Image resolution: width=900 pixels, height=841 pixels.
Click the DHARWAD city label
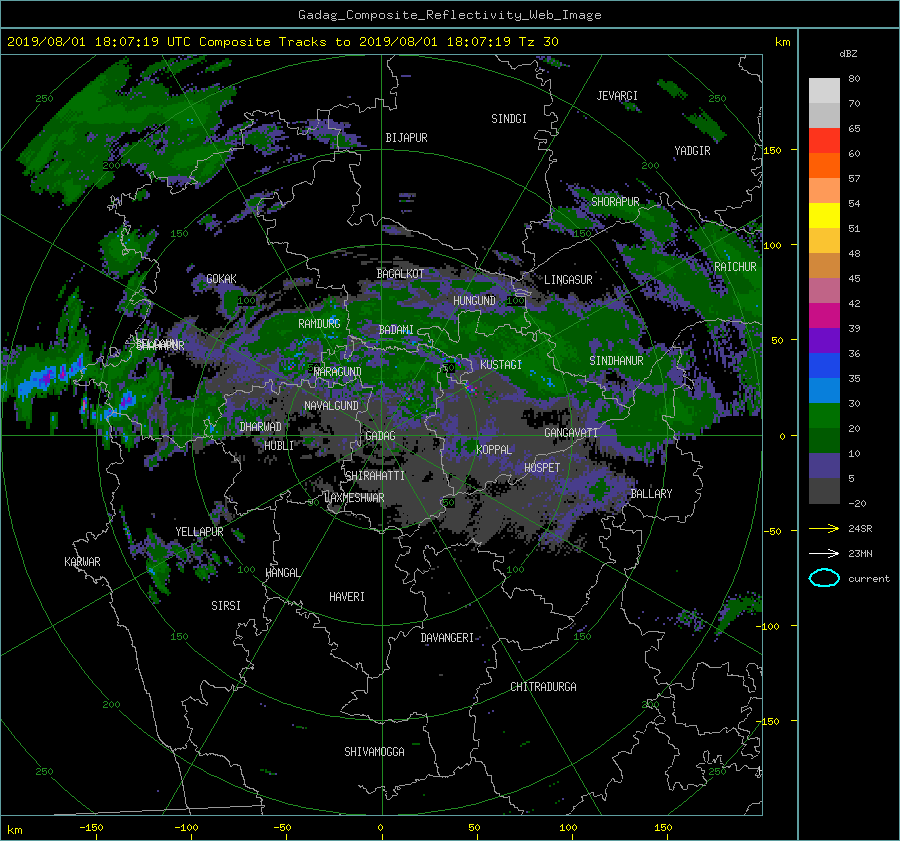pos(260,427)
